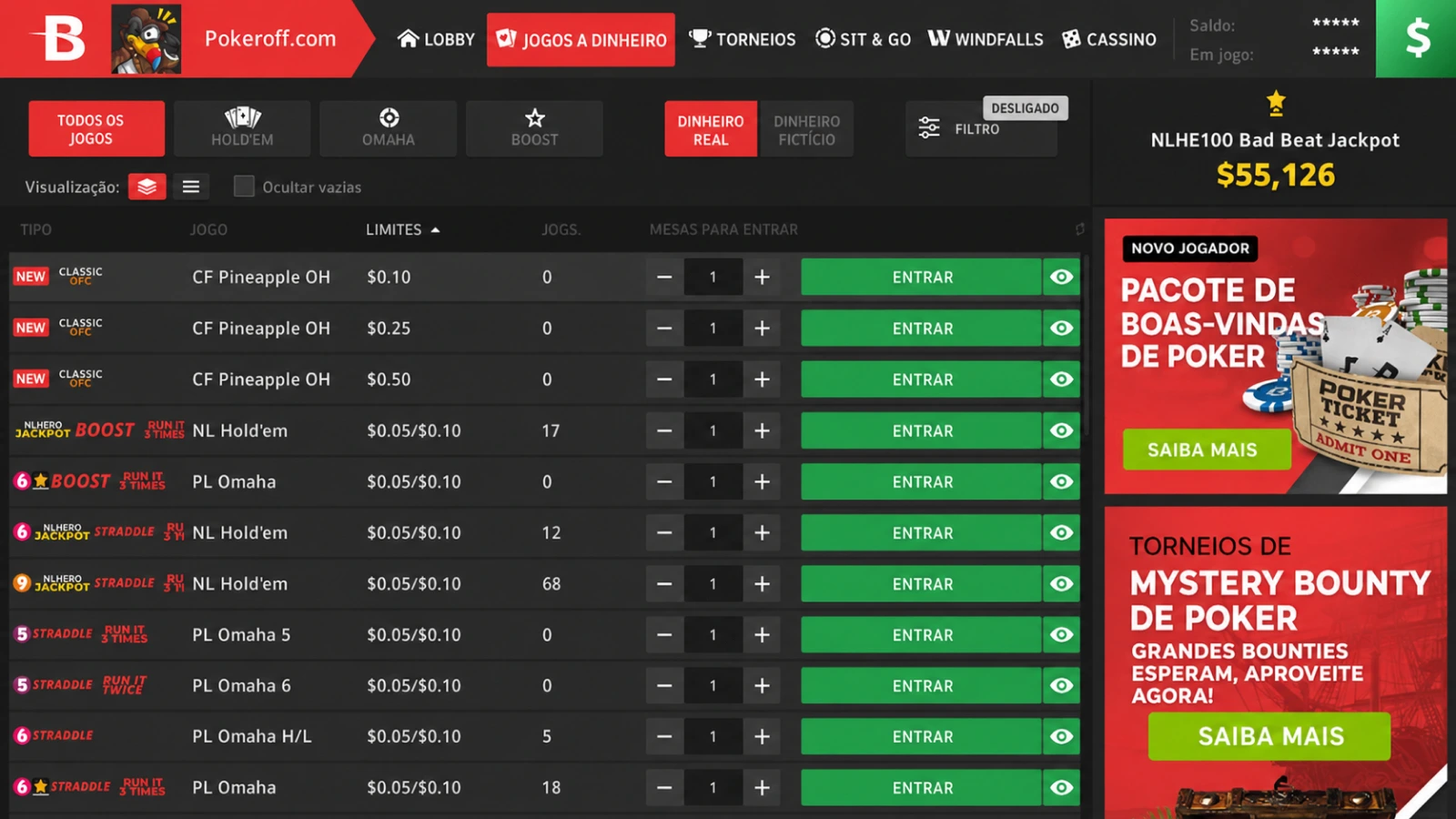Go to the Lobby tab
The image size is (1456, 819).
tap(436, 39)
